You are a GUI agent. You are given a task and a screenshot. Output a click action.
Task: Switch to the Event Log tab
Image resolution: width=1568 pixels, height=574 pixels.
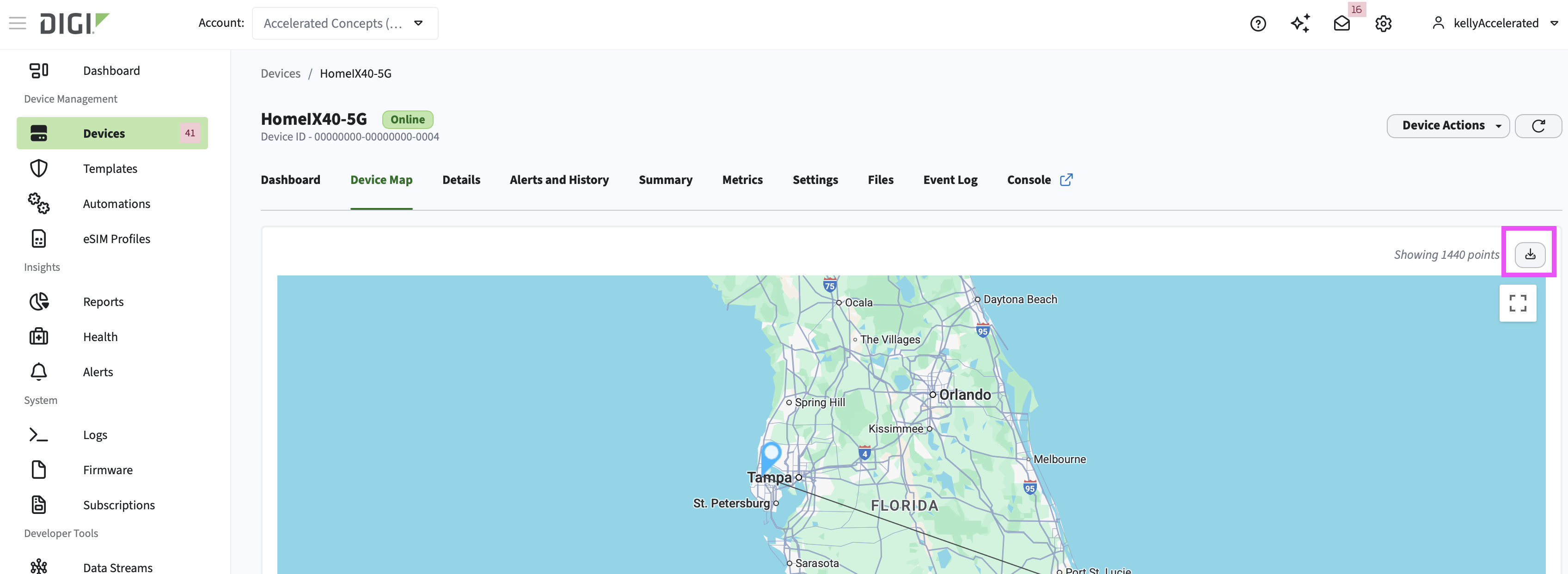[x=949, y=180]
